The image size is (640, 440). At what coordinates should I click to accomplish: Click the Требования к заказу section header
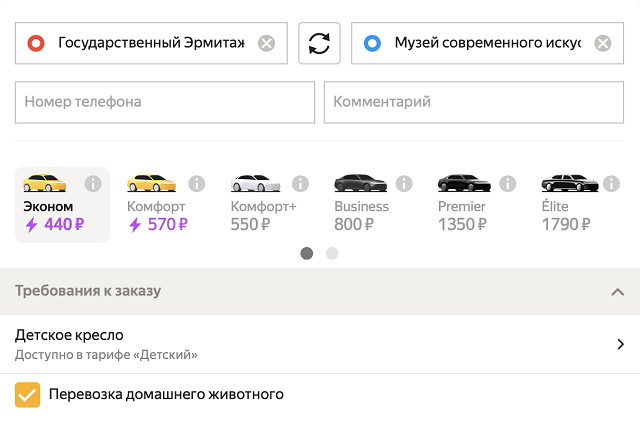(x=320, y=291)
